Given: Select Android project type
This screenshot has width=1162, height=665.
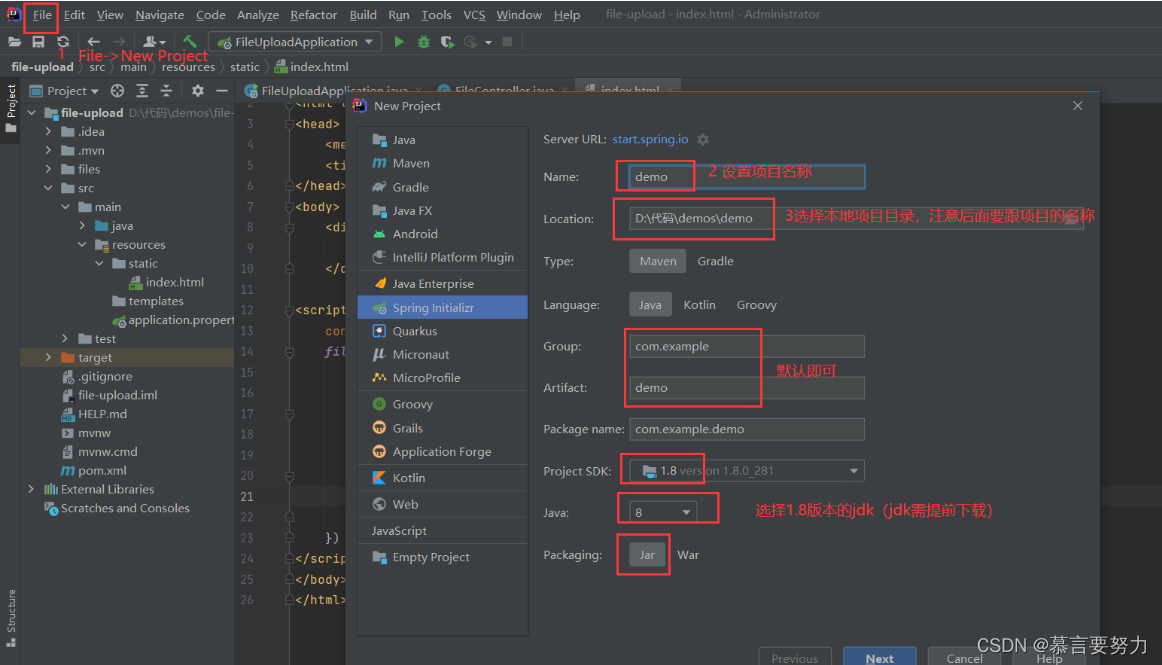Looking at the screenshot, I should [x=442, y=234].
